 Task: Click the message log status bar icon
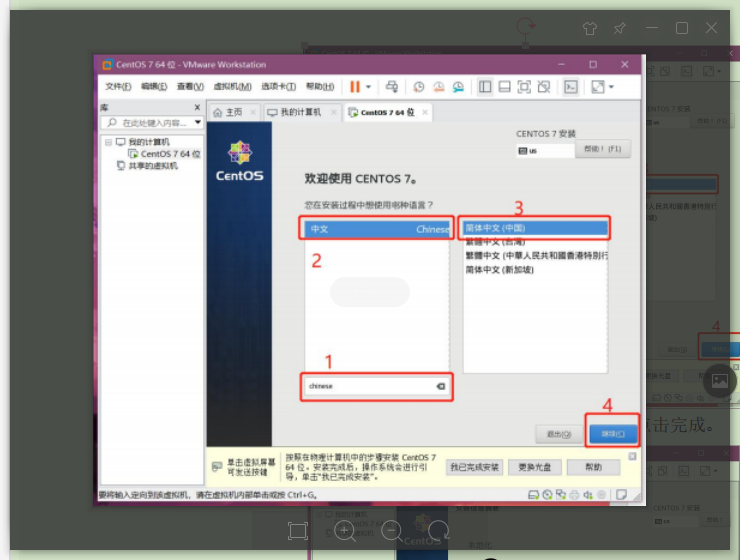click(622, 494)
